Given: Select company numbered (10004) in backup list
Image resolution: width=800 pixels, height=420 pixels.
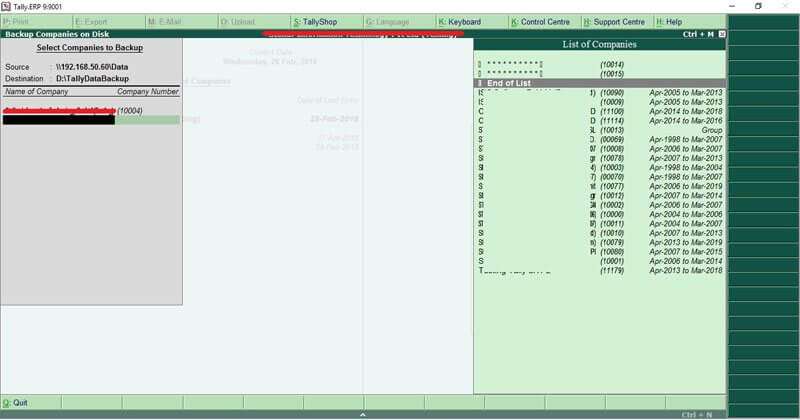Looking at the screenshot, I should pyautogui.click(x=91, y=111).
